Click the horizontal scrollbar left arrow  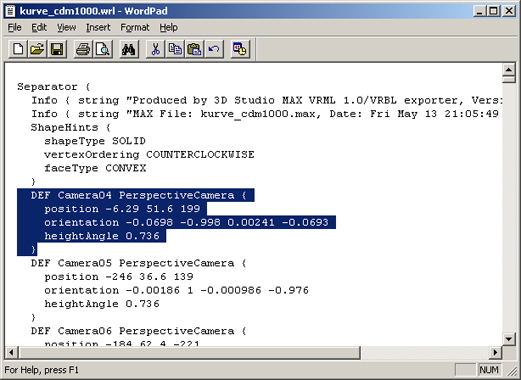[x=12, y=352]
